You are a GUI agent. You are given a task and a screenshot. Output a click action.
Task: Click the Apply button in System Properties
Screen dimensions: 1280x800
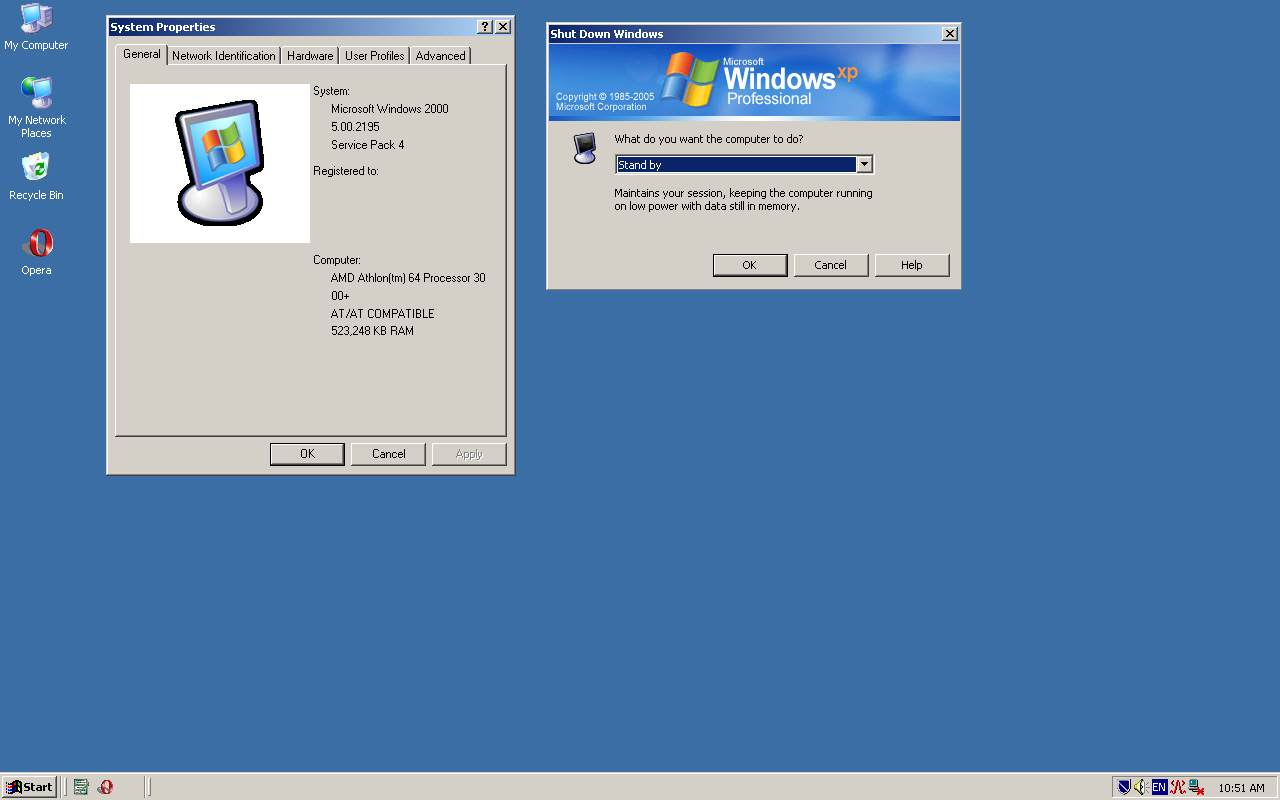(469, 454)
